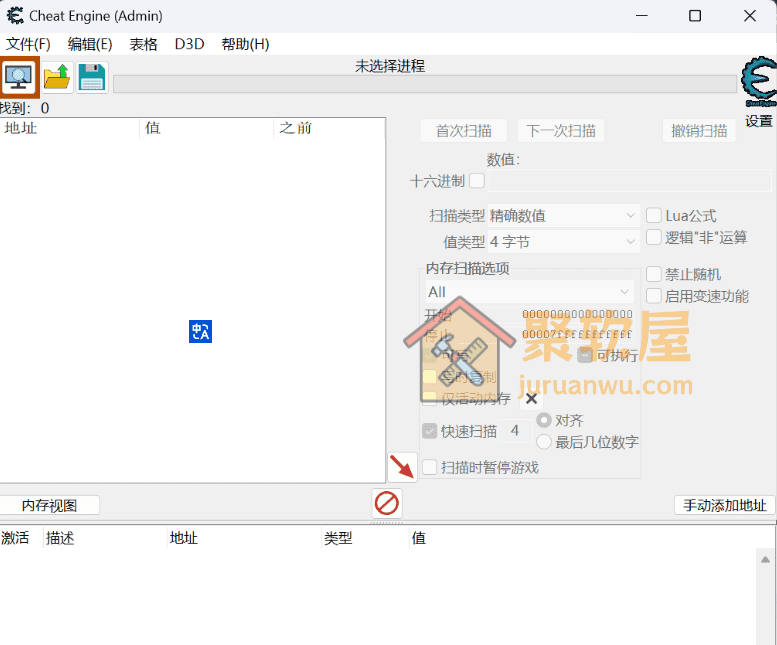Screen dimensions: 777x645
Task: Click 设置 label under logo
Action: pos(759,121)
